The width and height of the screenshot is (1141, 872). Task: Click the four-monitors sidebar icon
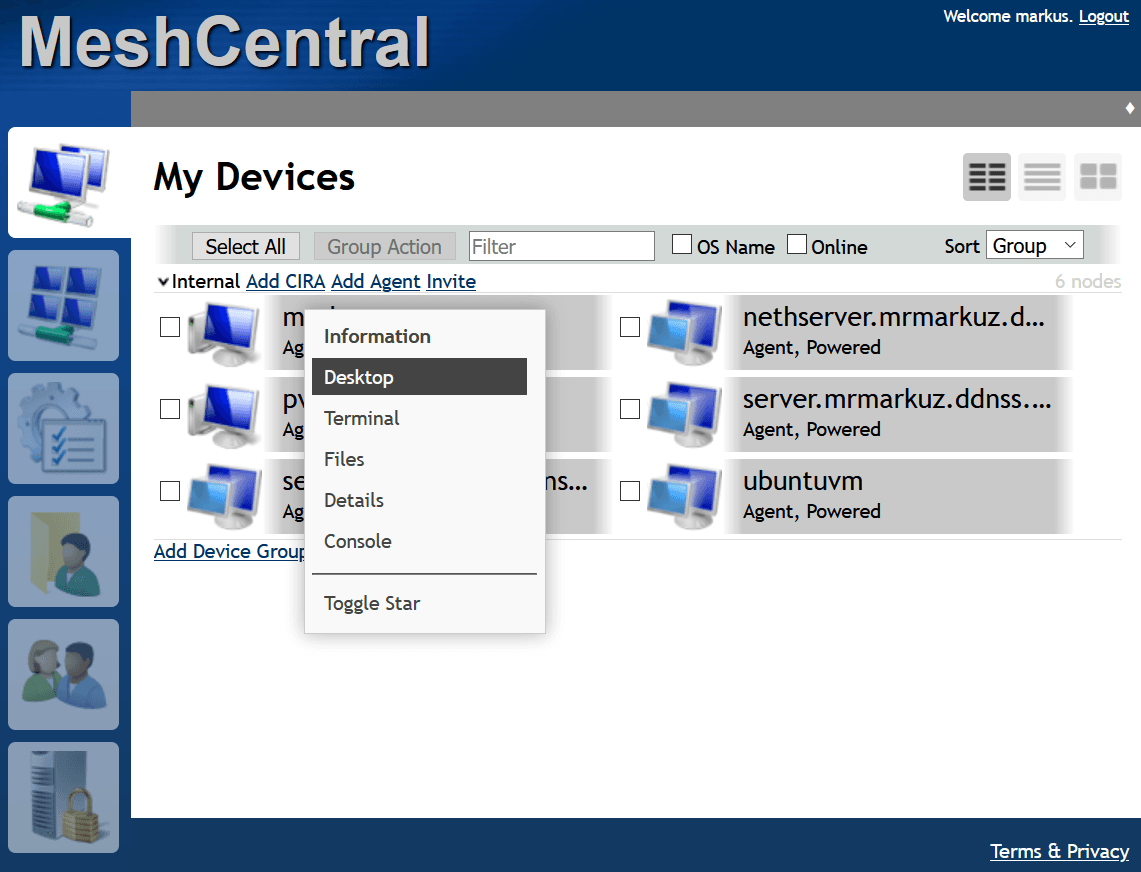coord(63,305)
